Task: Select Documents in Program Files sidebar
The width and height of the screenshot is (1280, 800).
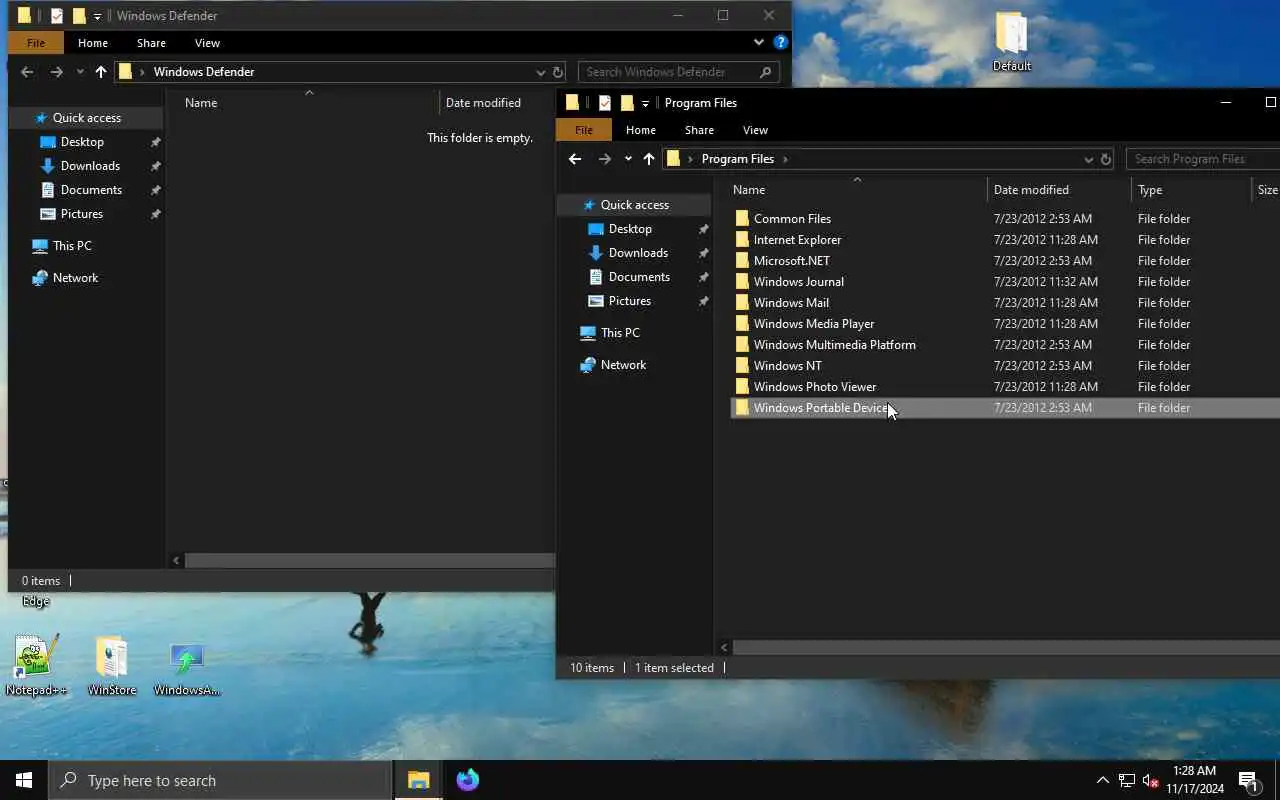Action: [639, 277]
